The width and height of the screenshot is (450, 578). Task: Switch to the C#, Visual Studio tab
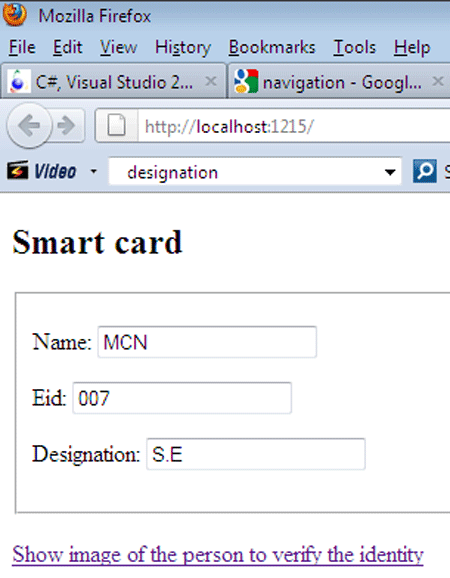click(x=113, y=81)
